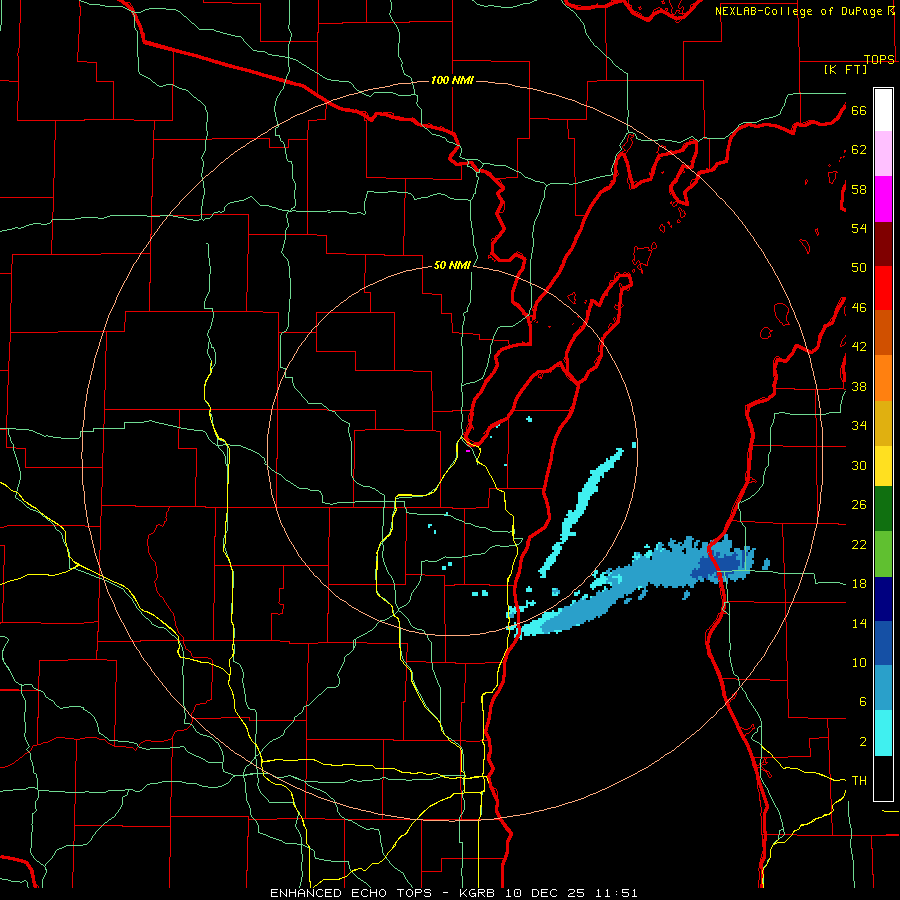
Task: Select the "10" scale label
Action: click(x=859, y=662)
